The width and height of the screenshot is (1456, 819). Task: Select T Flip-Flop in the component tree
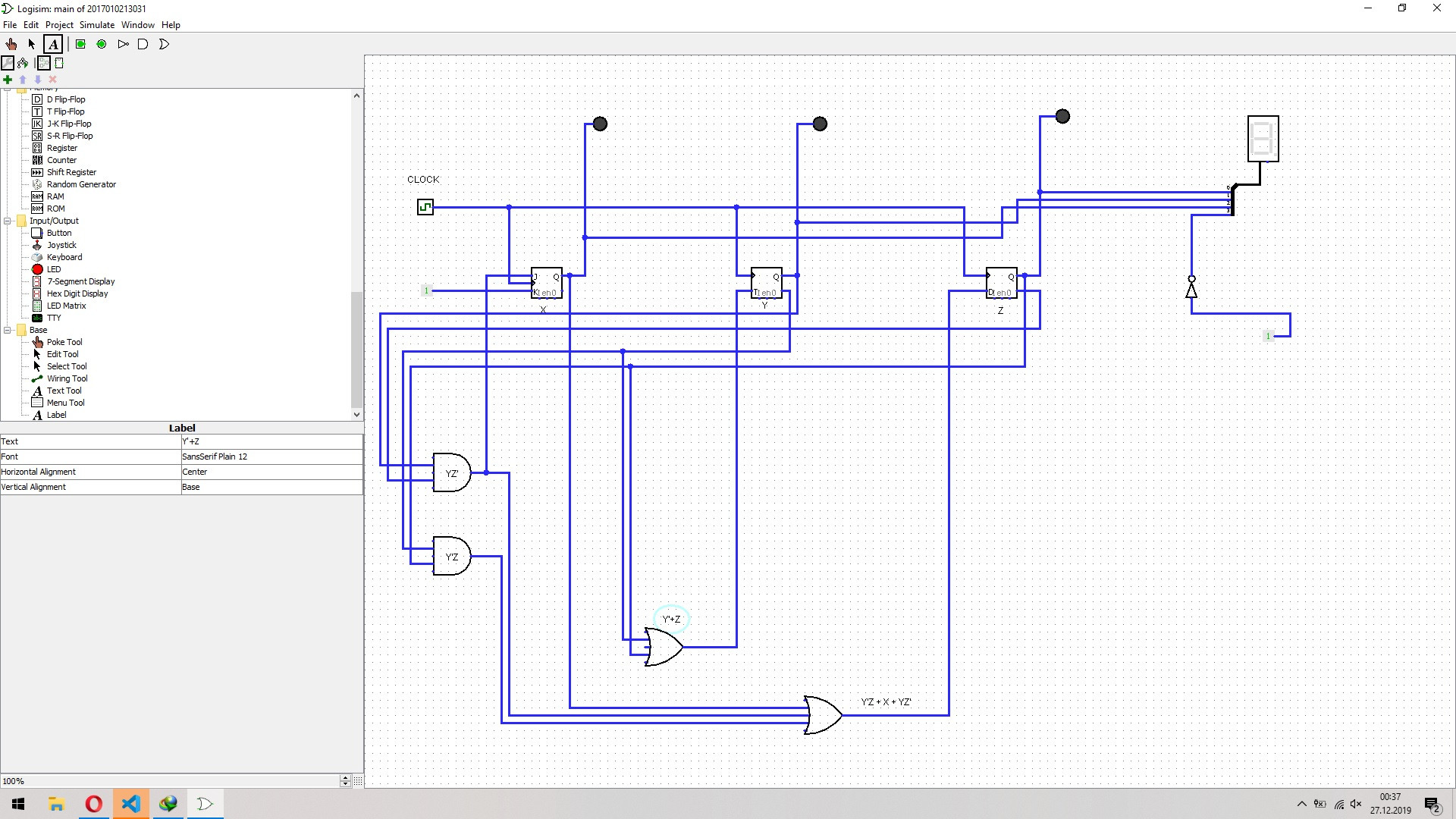65,111
